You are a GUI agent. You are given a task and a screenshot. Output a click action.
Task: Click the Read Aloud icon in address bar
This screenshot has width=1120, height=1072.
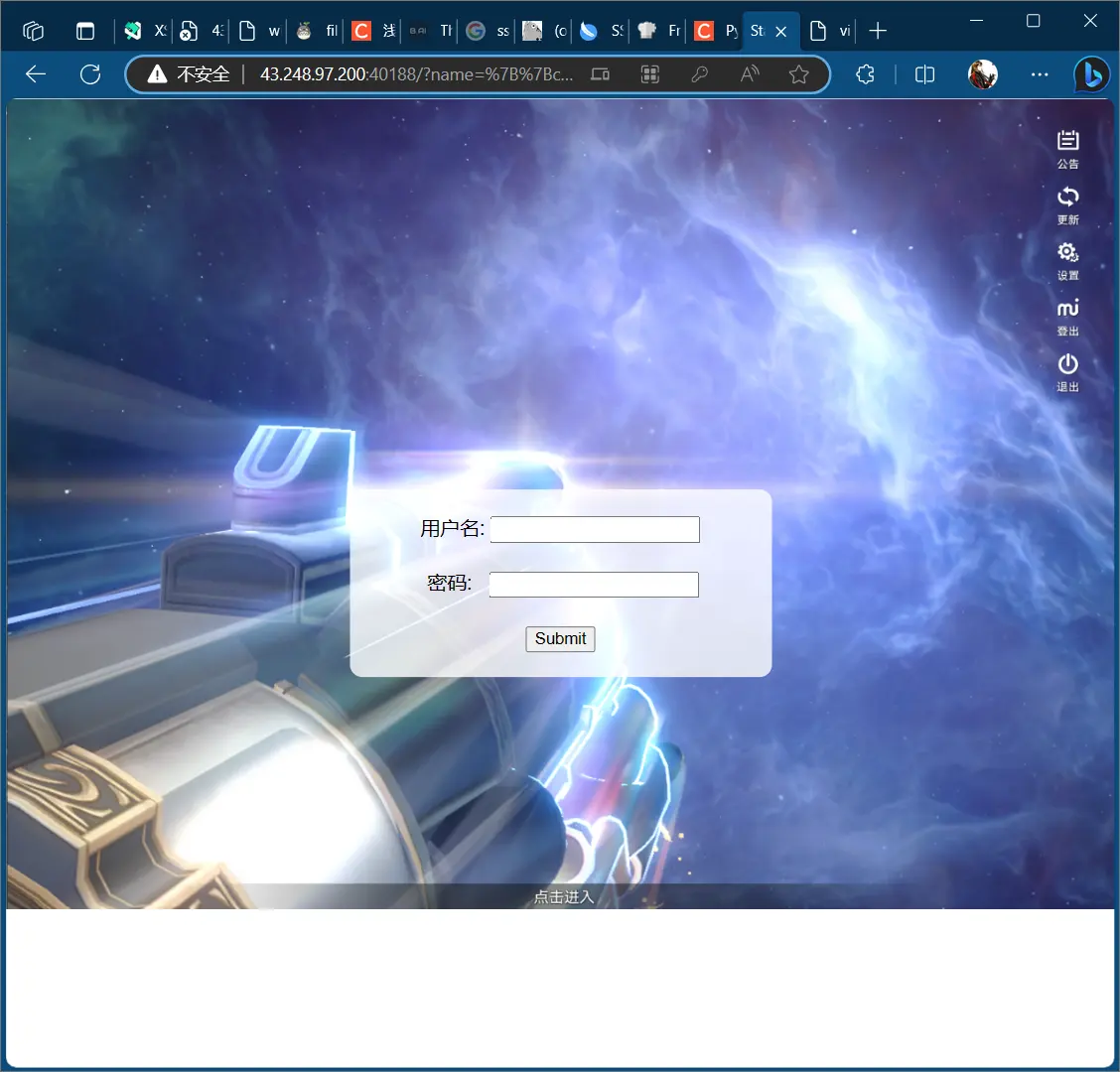pyautogui.click(x=750, y=74)
